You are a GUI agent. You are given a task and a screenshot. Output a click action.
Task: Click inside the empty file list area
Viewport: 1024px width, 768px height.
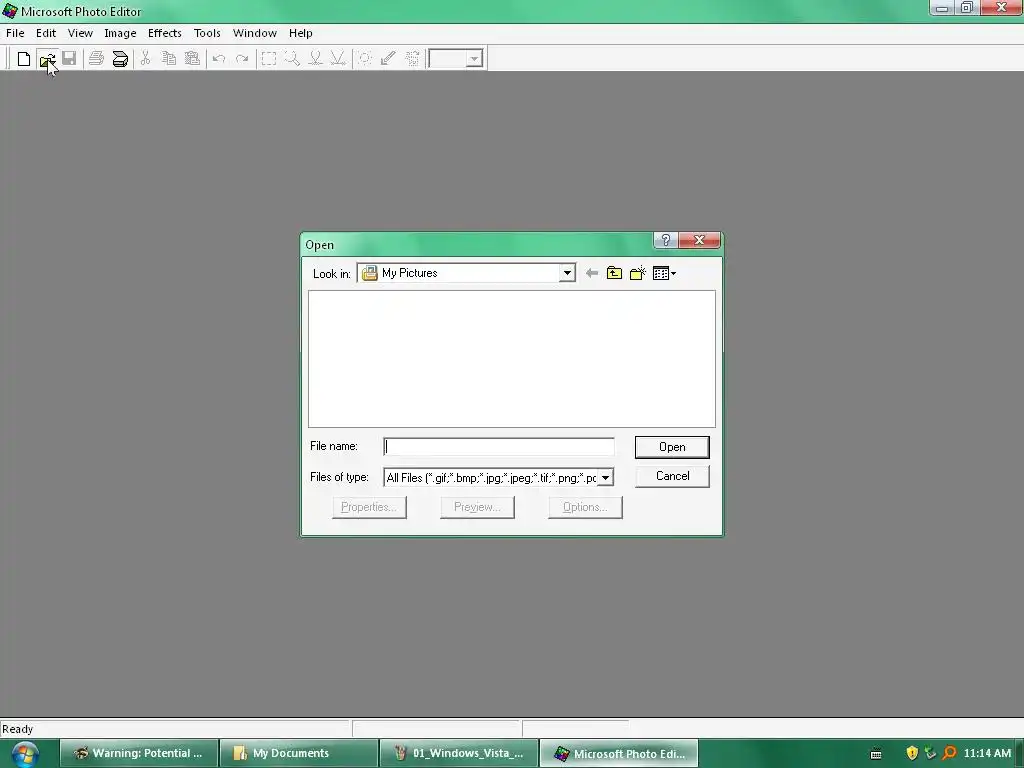pos(512,359)
